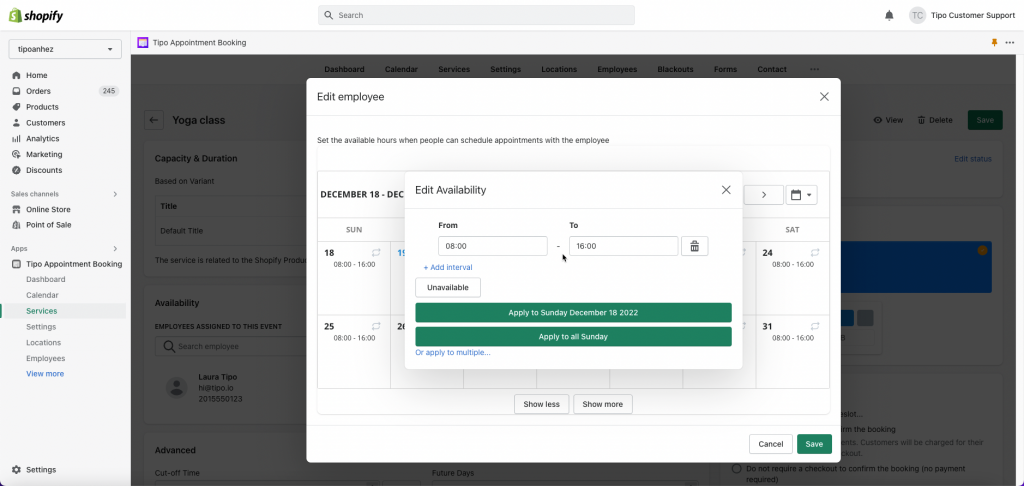Click the Shopify search bar

(476, 15)
